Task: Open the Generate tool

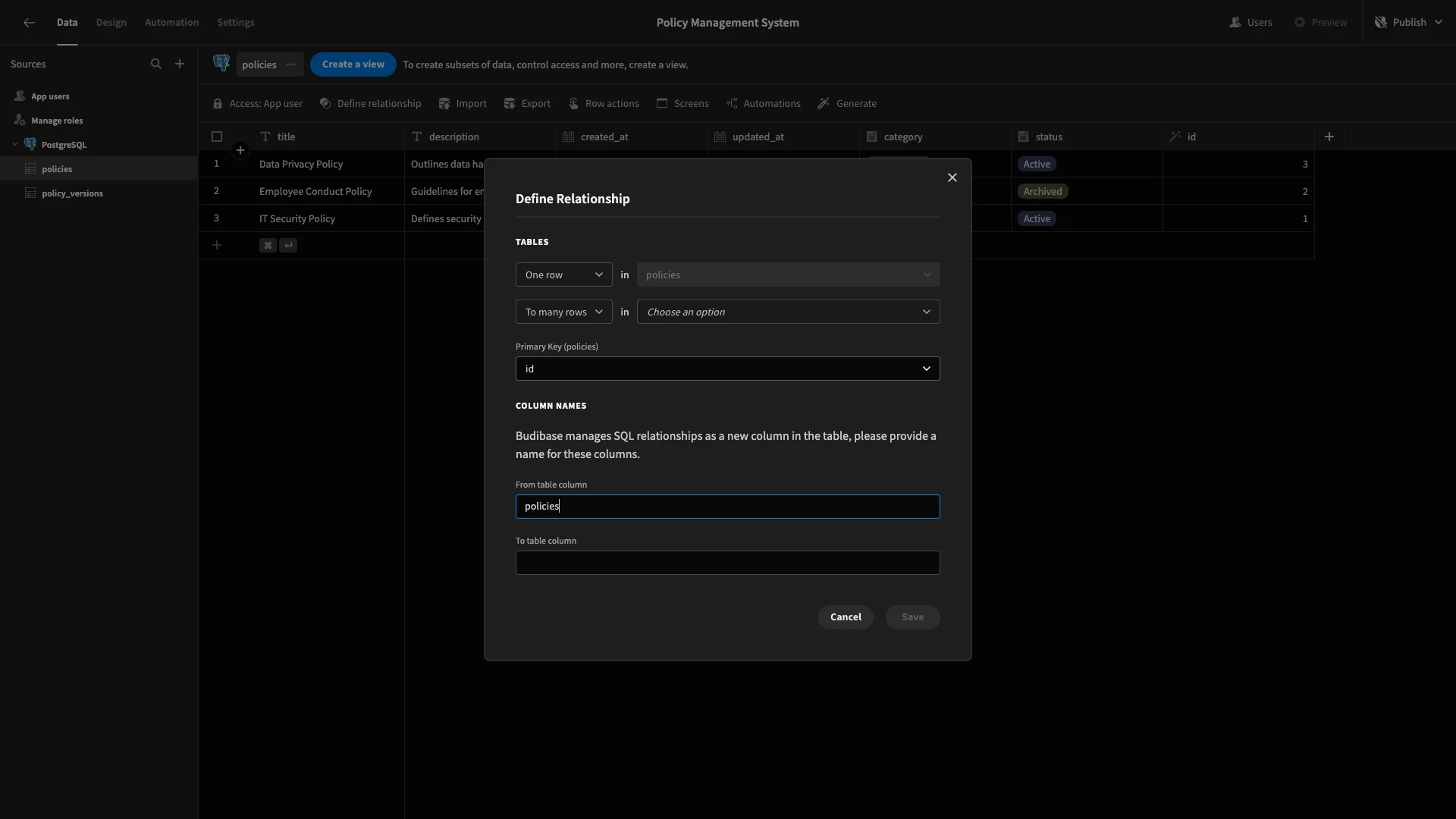Action: (847, 104)
